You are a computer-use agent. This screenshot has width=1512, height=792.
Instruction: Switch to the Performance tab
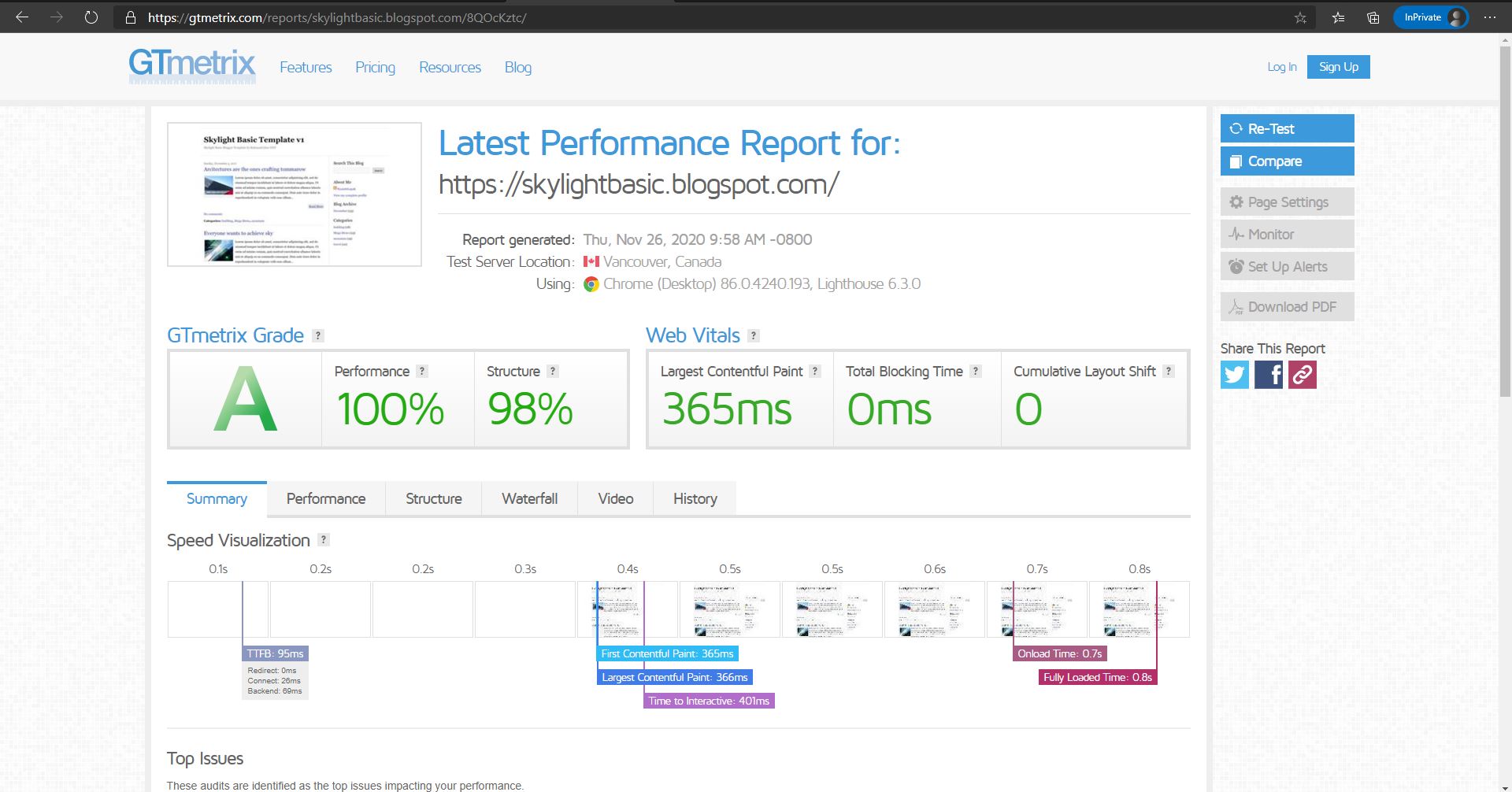pyautogui.click(x=326, y=498)
